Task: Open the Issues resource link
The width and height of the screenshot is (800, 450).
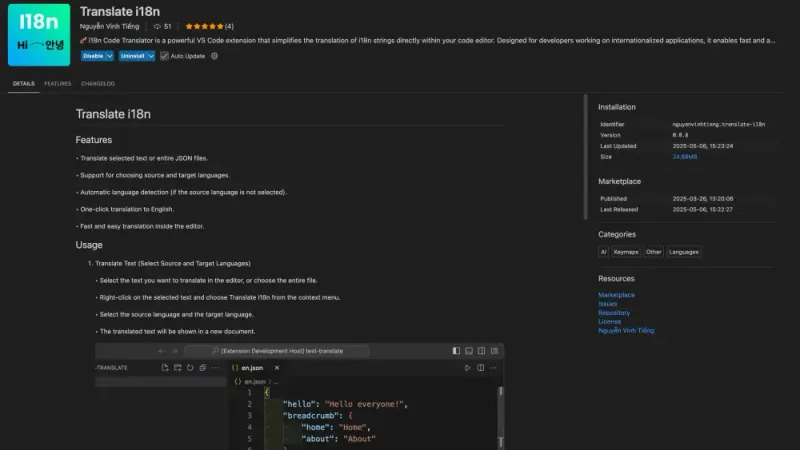Action: 607,304
